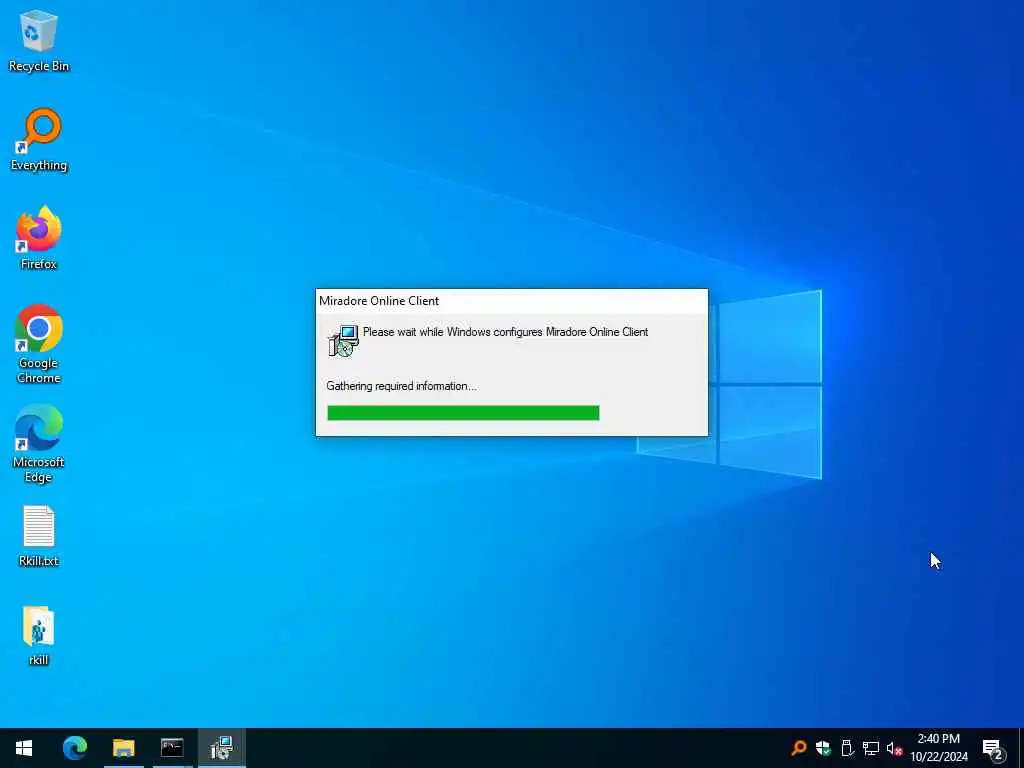Viewport: 1024px width, 768px height.
Task: Switch to the Command Prompt taskbar window
Action: tap(172, 748)
